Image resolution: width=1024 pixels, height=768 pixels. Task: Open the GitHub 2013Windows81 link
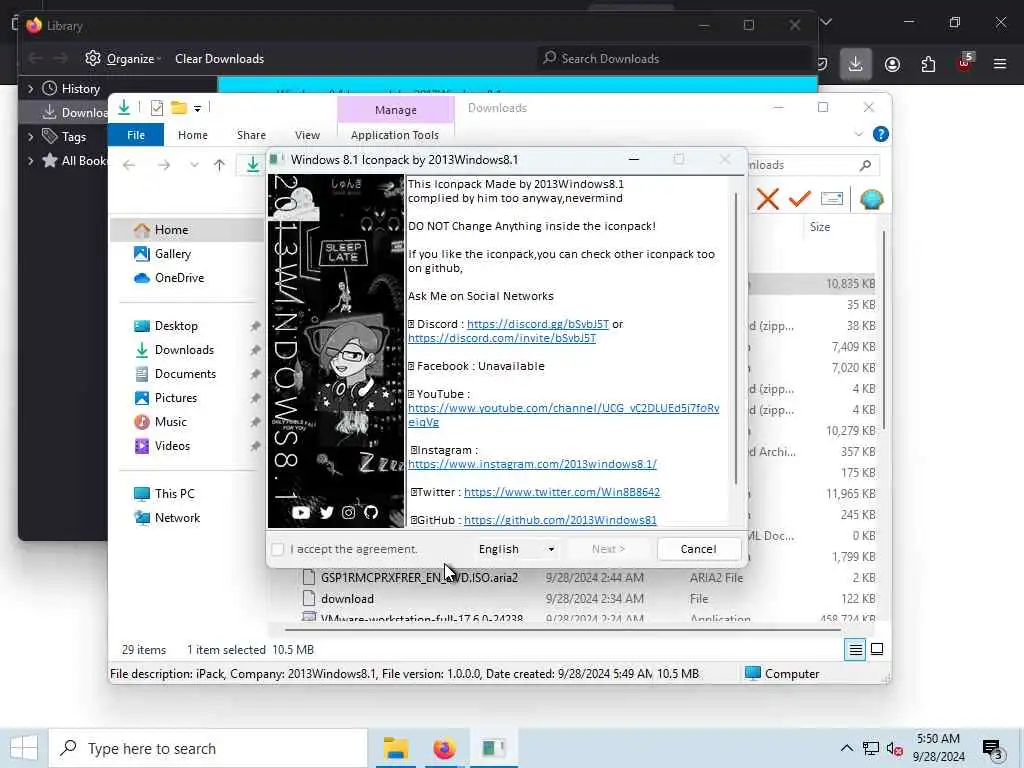[x=560, y=520]
